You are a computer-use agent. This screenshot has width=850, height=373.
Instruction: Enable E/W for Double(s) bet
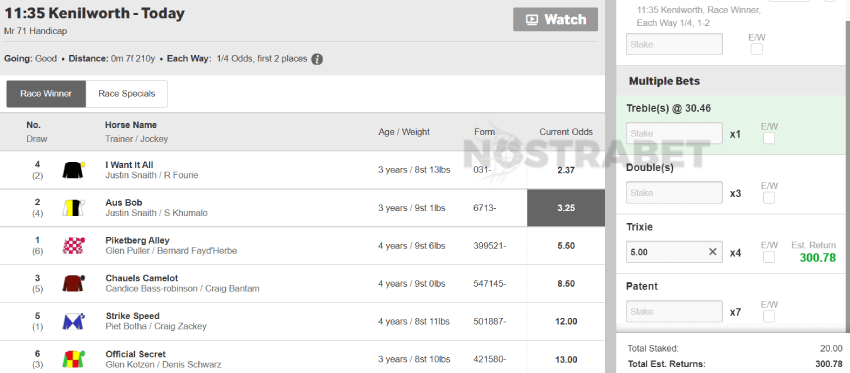tap(769, 198)
